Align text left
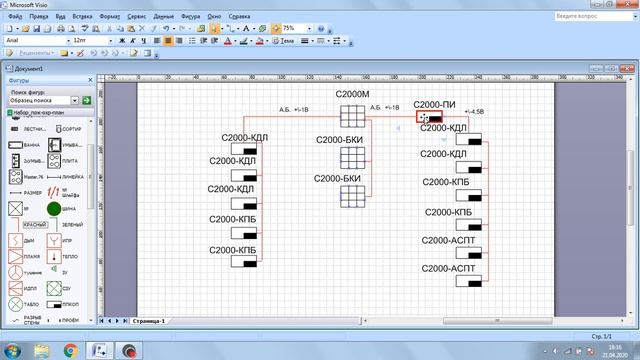The height and width of the screenshot is (360, 640). pos(157,41)
